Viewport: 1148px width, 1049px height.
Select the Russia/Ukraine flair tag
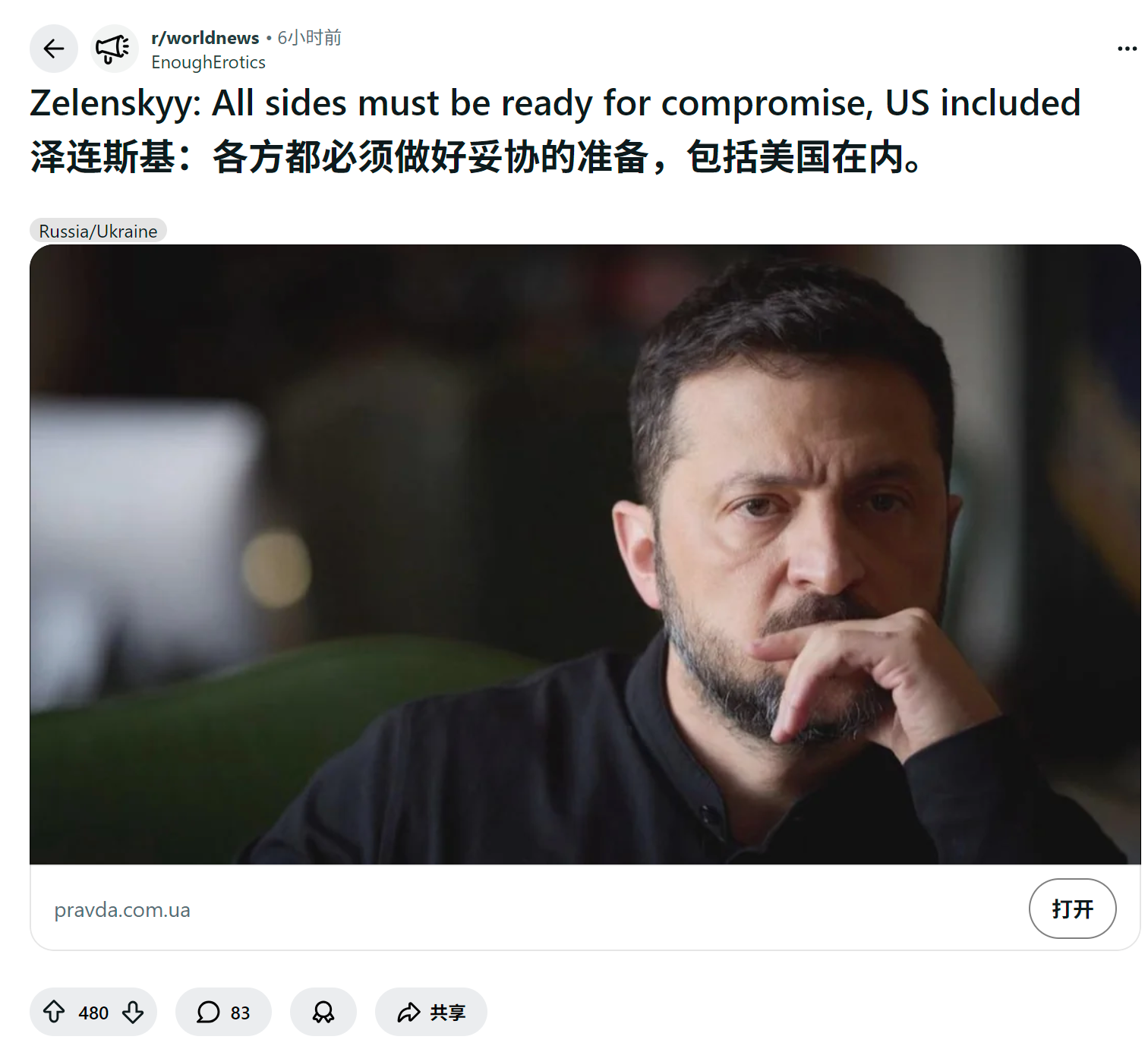[x=98, y=231]
